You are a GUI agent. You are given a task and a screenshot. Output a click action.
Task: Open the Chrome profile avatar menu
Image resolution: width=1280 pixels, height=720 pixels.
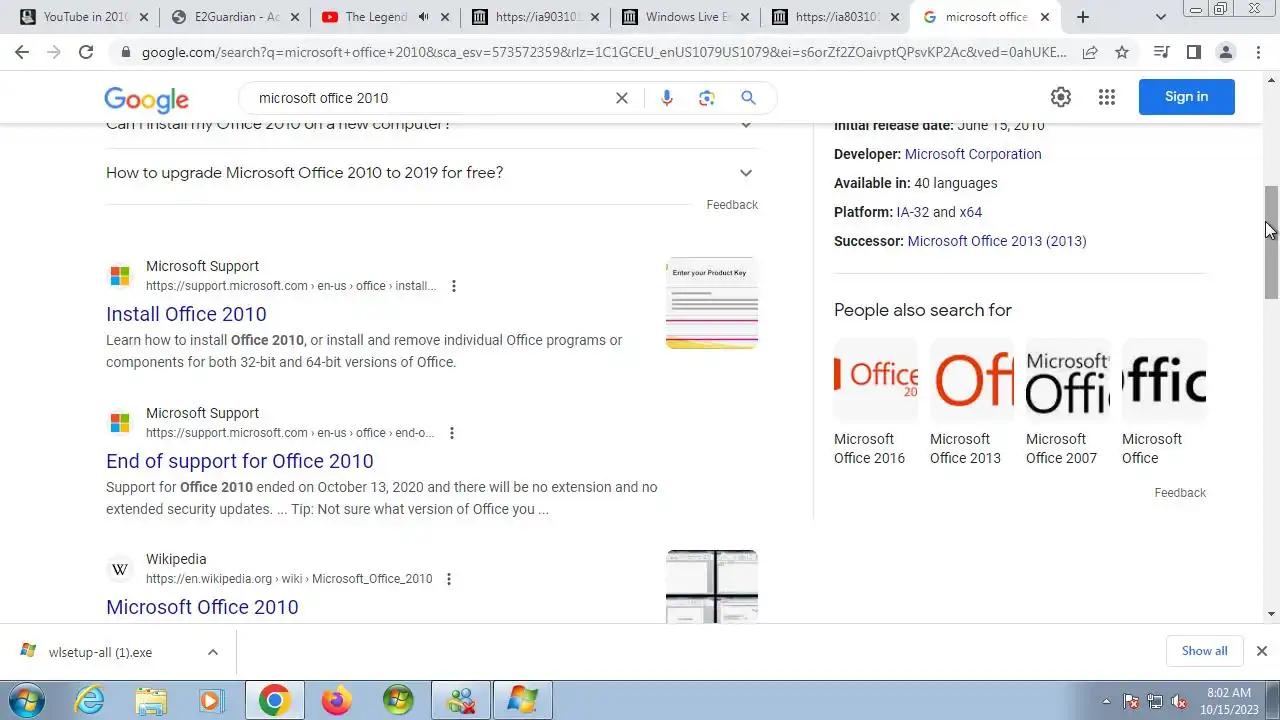pos(1226,52)
